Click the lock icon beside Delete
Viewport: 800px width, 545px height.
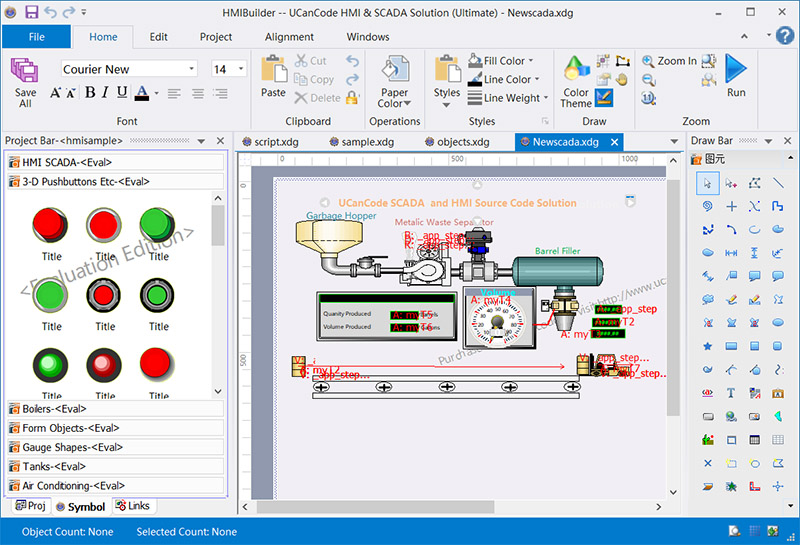(352, 97)
